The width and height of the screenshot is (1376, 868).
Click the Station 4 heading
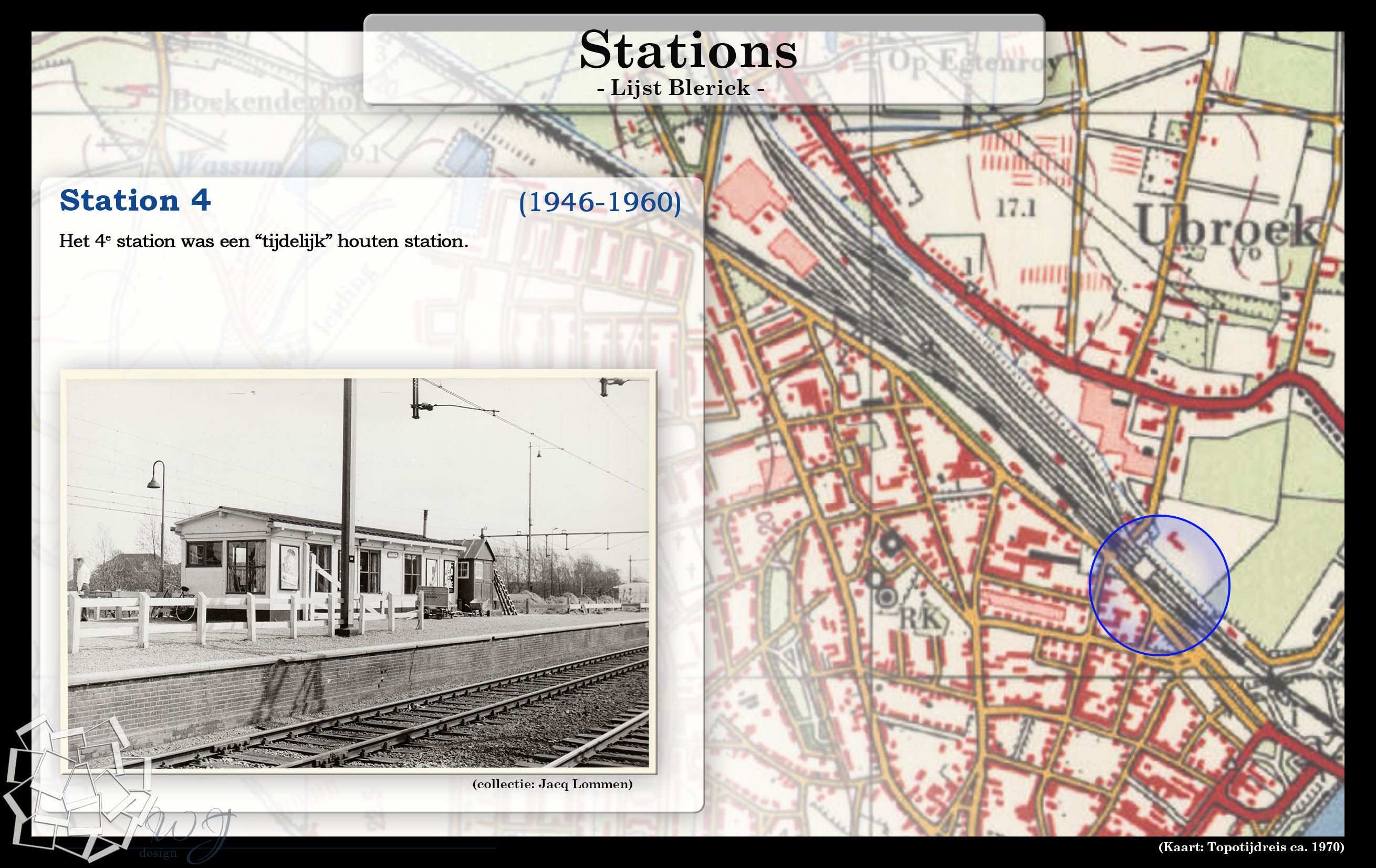coord(135,201)
